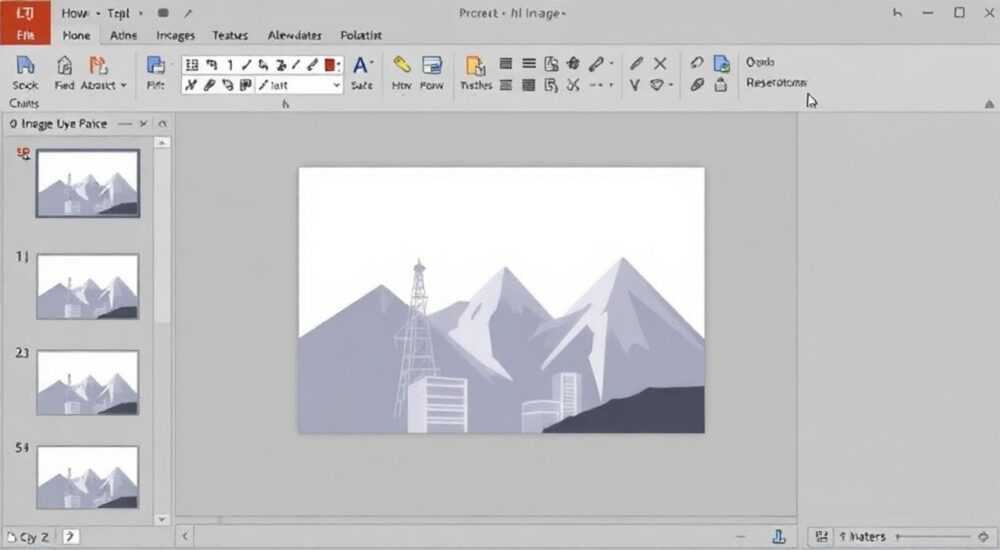Click the Forw window icon
This screenshot has width=1000, height=550.
[432, 65]
